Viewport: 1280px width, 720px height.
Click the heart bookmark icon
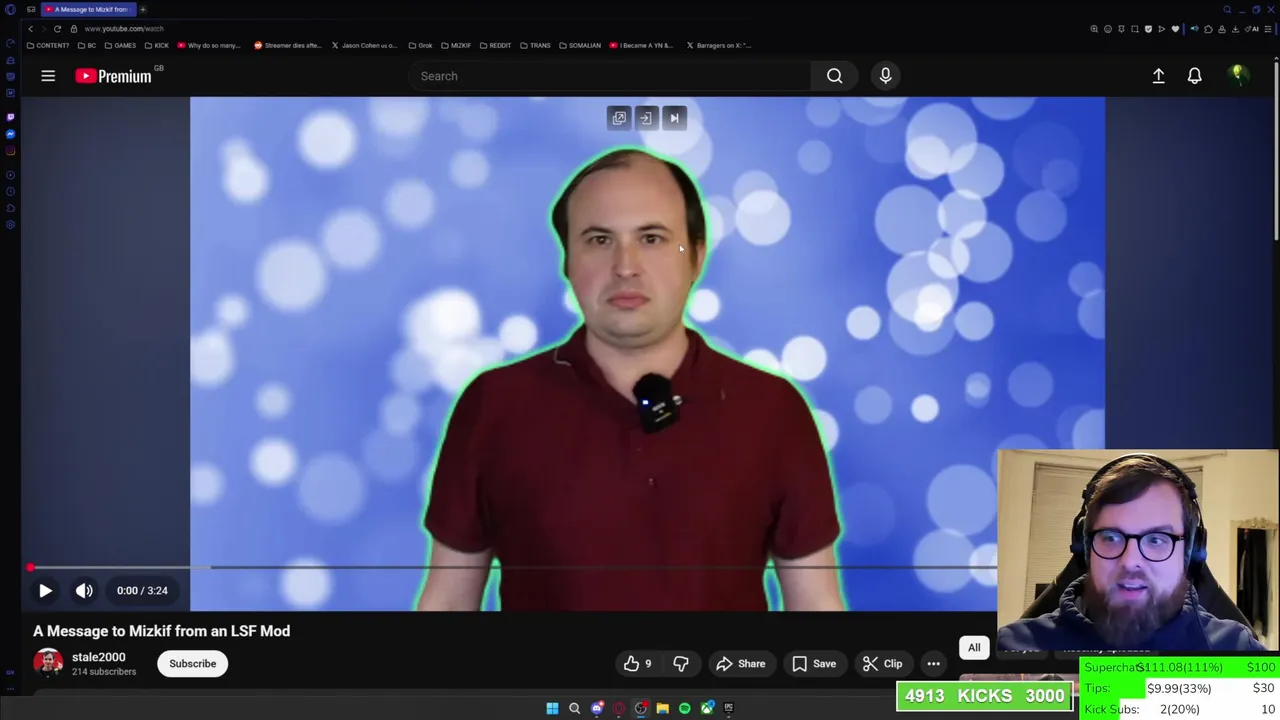[x=1175, y=29]
